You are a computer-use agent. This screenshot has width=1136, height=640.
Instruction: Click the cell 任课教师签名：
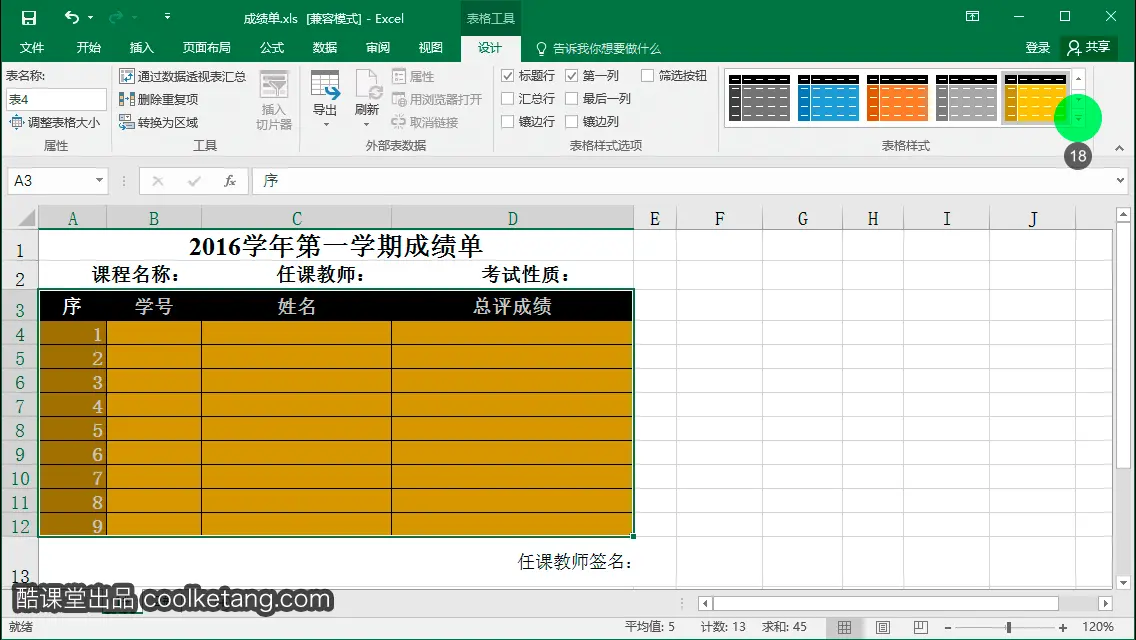click(575, 561)
